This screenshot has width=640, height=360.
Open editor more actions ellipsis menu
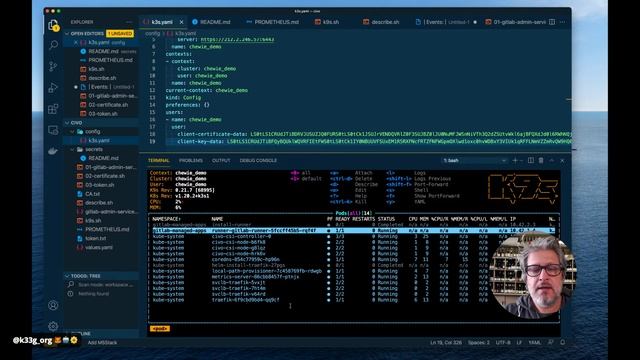(x=562, y=22)
